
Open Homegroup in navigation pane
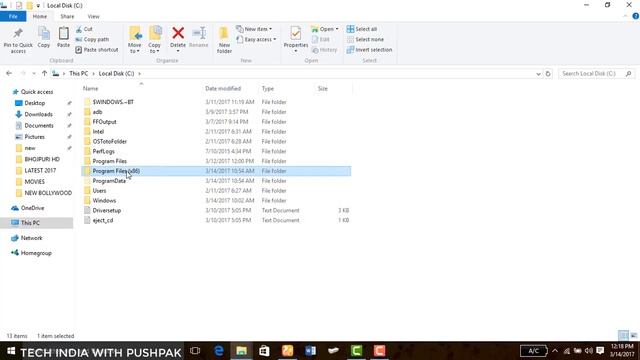tap(36, 253)
